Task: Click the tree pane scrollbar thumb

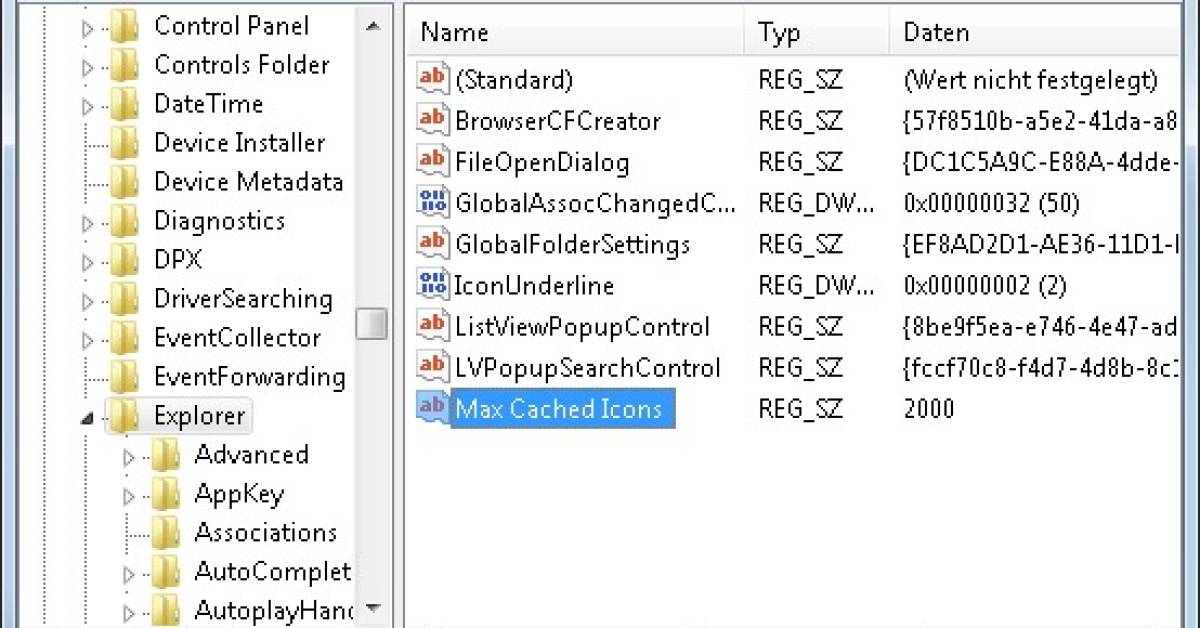Action: click(372, 323)
